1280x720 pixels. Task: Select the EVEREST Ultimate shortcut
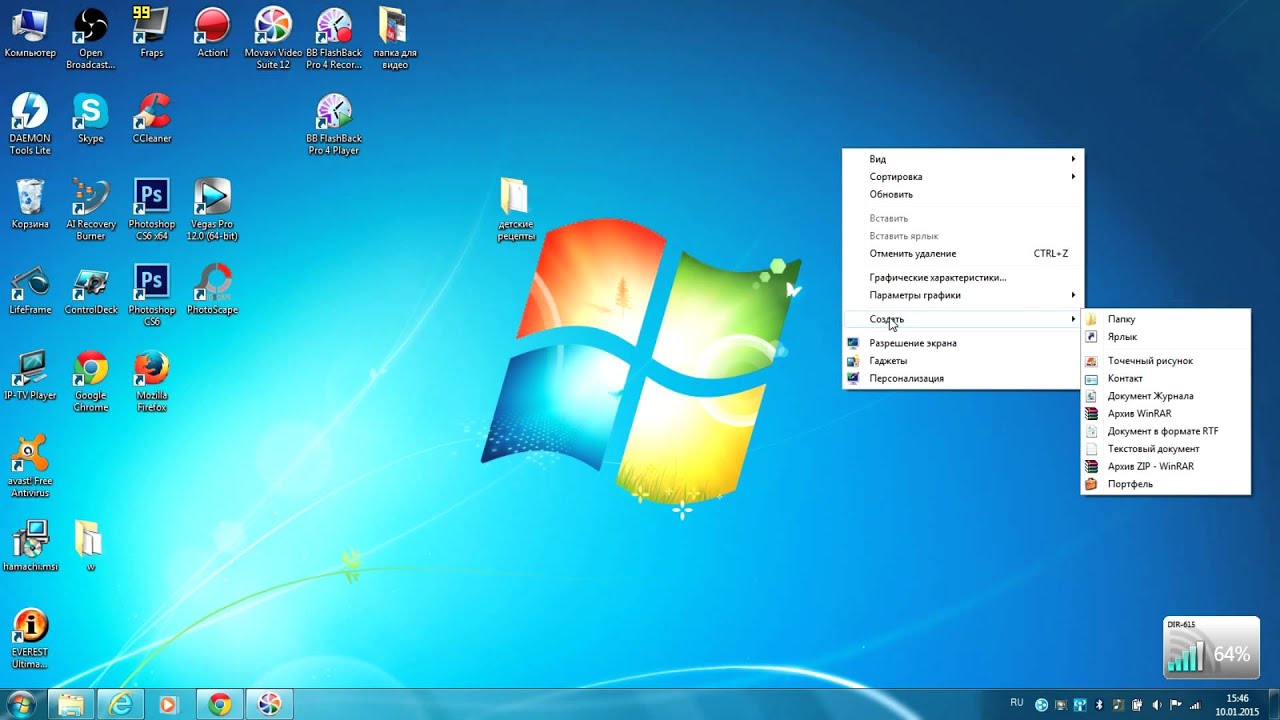(x=30, y=639)
